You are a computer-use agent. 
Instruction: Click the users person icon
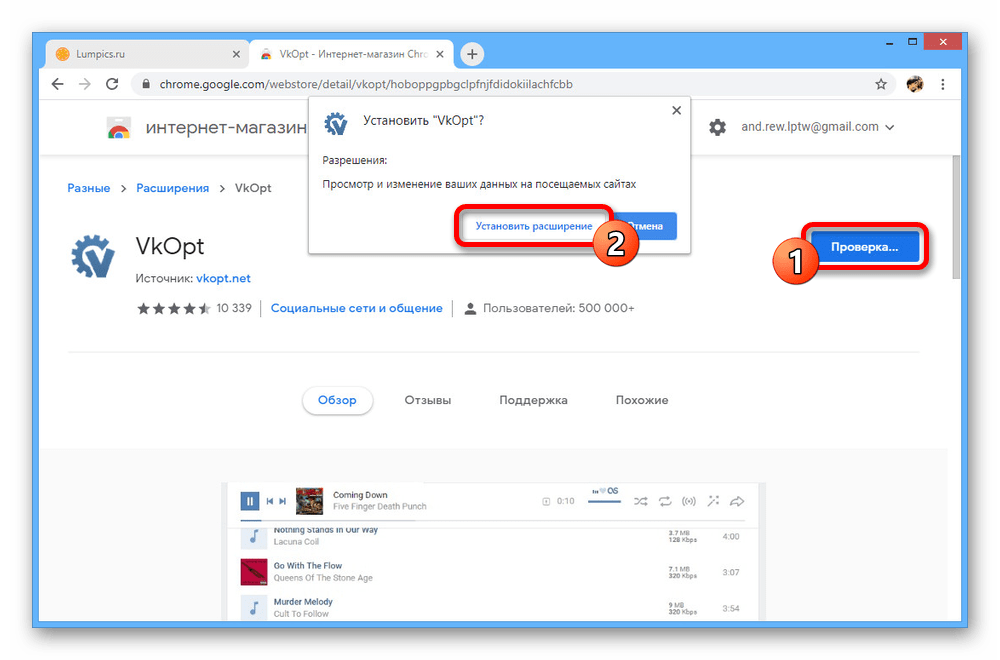pyautogui.click(x=470, y=309)
